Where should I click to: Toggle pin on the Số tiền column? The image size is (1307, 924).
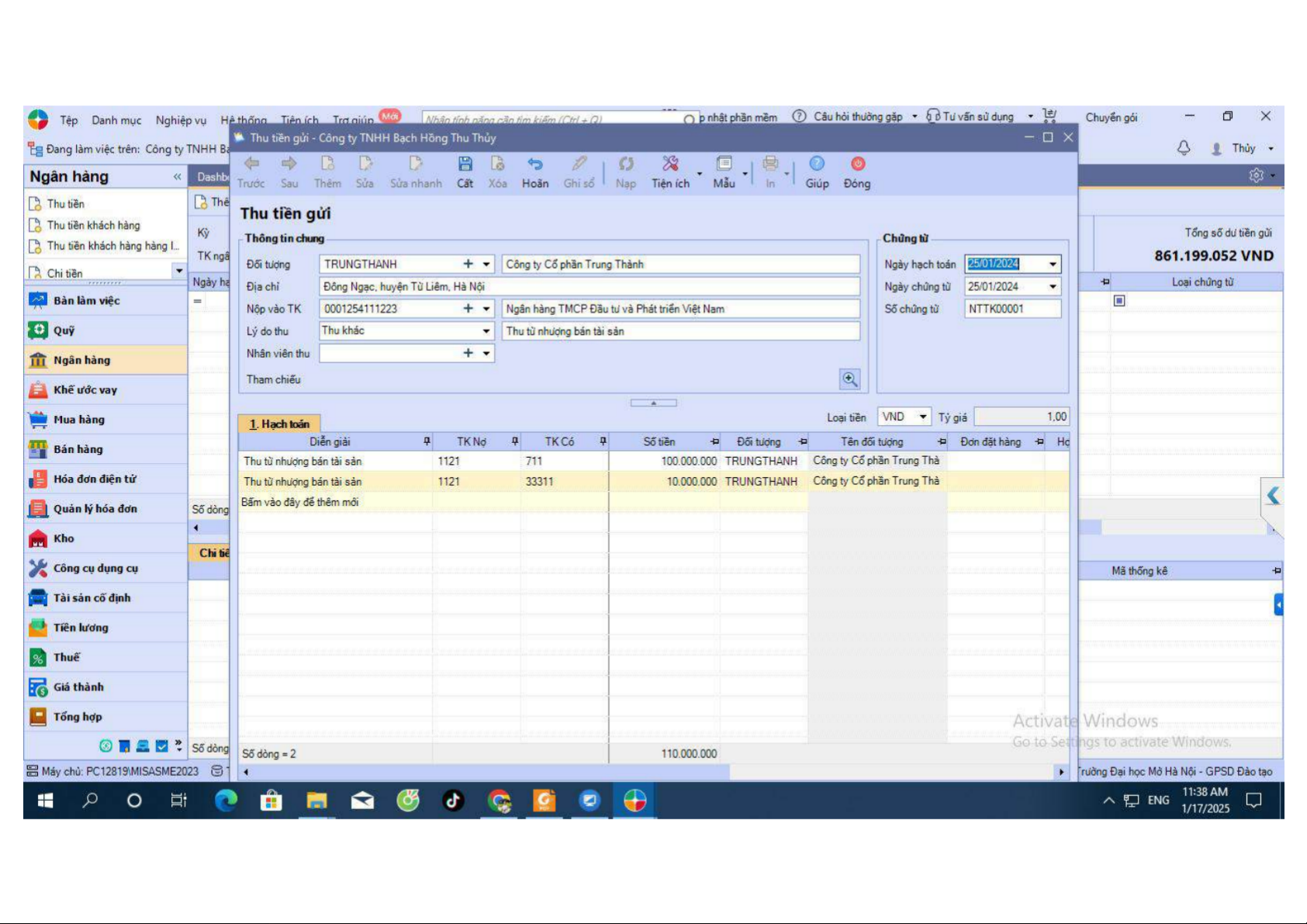click(x=714, y=441)
